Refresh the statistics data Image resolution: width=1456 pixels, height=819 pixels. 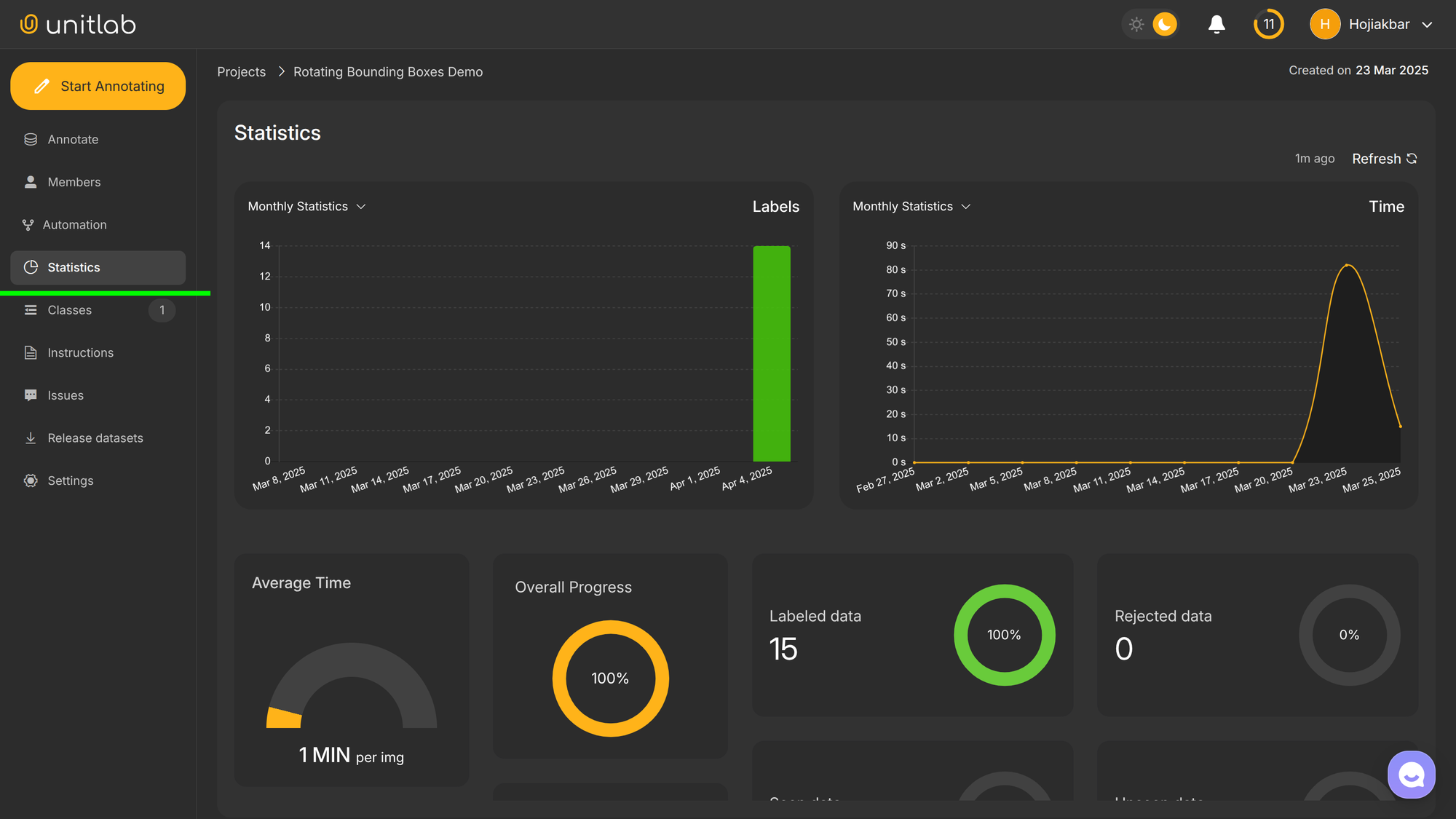pos(1383,158)
